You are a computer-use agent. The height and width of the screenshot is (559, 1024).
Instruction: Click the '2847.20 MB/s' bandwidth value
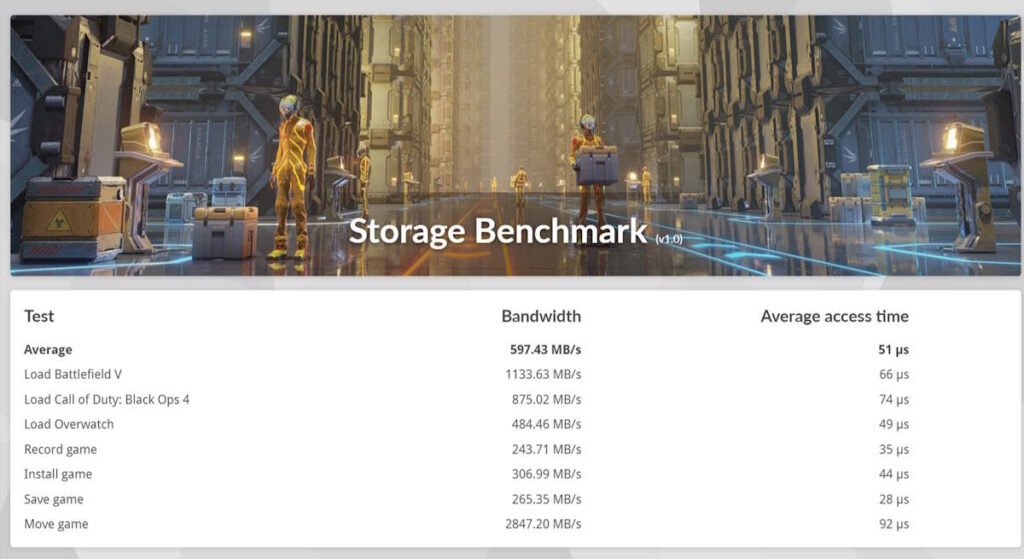(543, 524)
